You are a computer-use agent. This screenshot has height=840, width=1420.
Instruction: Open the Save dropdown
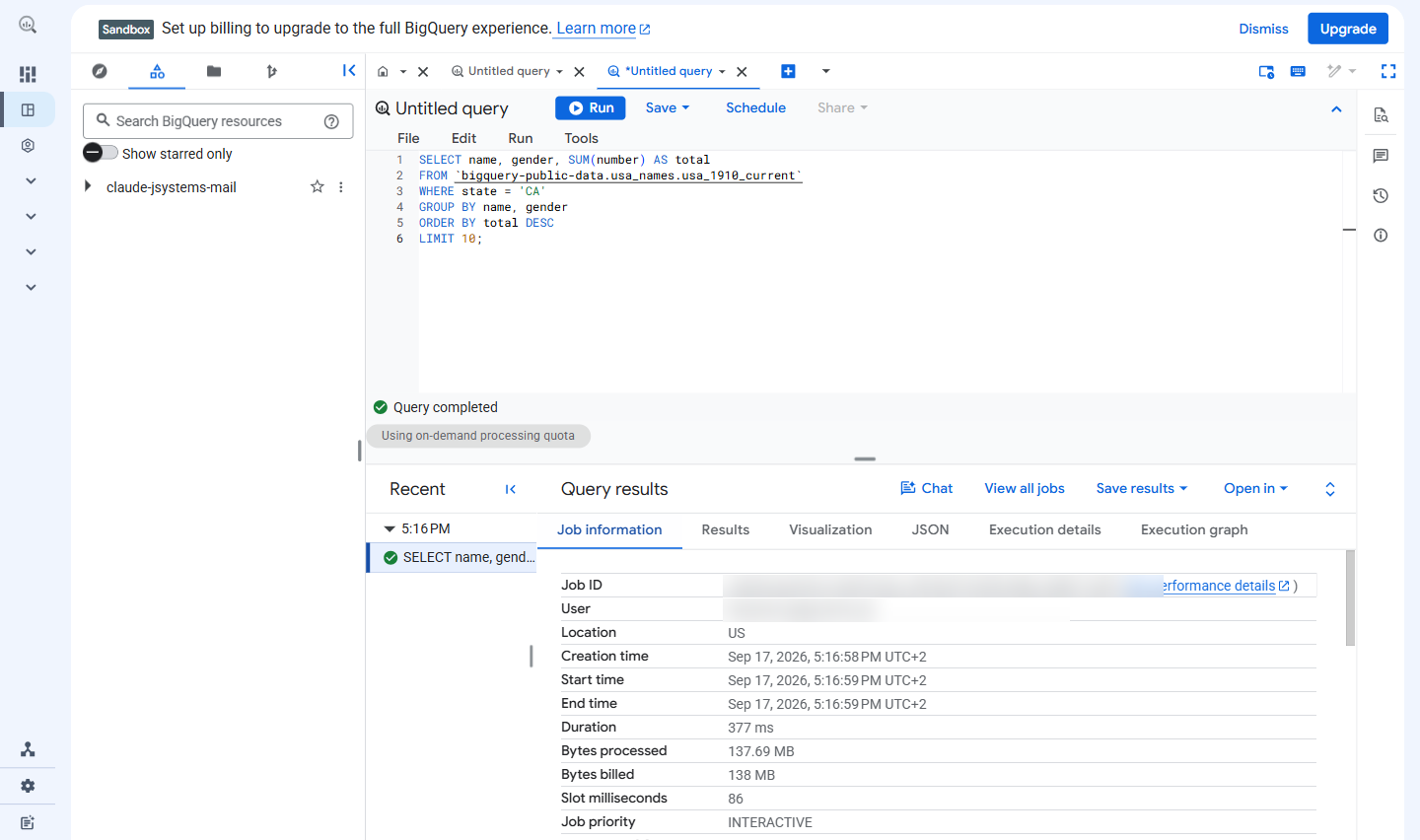tap(668, 107)
